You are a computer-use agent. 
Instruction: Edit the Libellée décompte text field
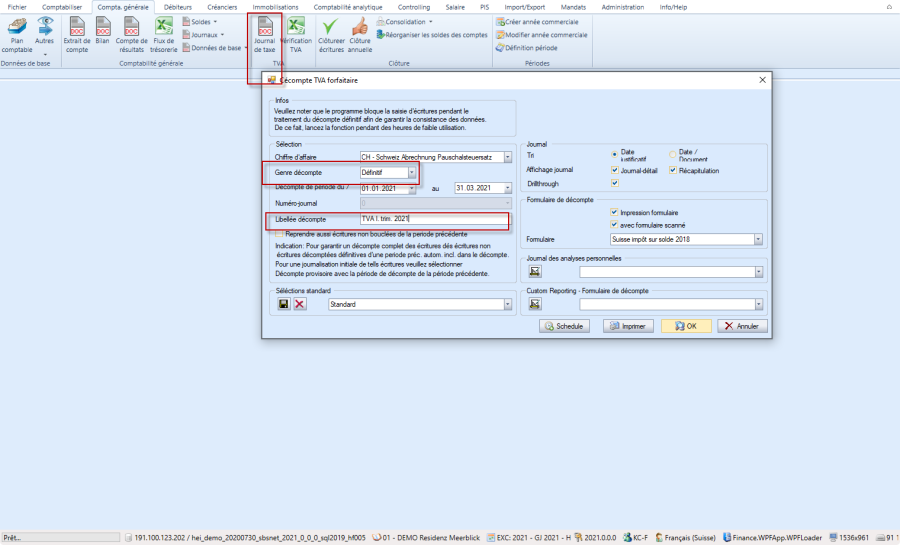pyautogui.click(x=435, y=219)
